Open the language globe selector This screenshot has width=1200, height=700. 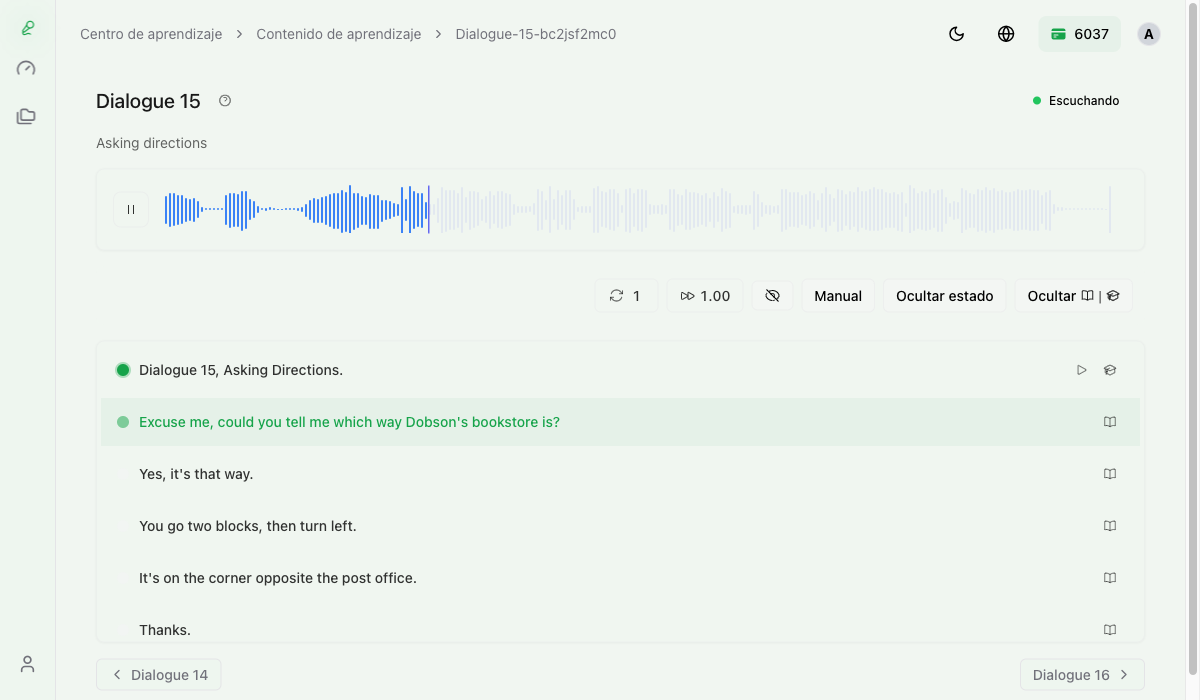tap(1006, 34)
